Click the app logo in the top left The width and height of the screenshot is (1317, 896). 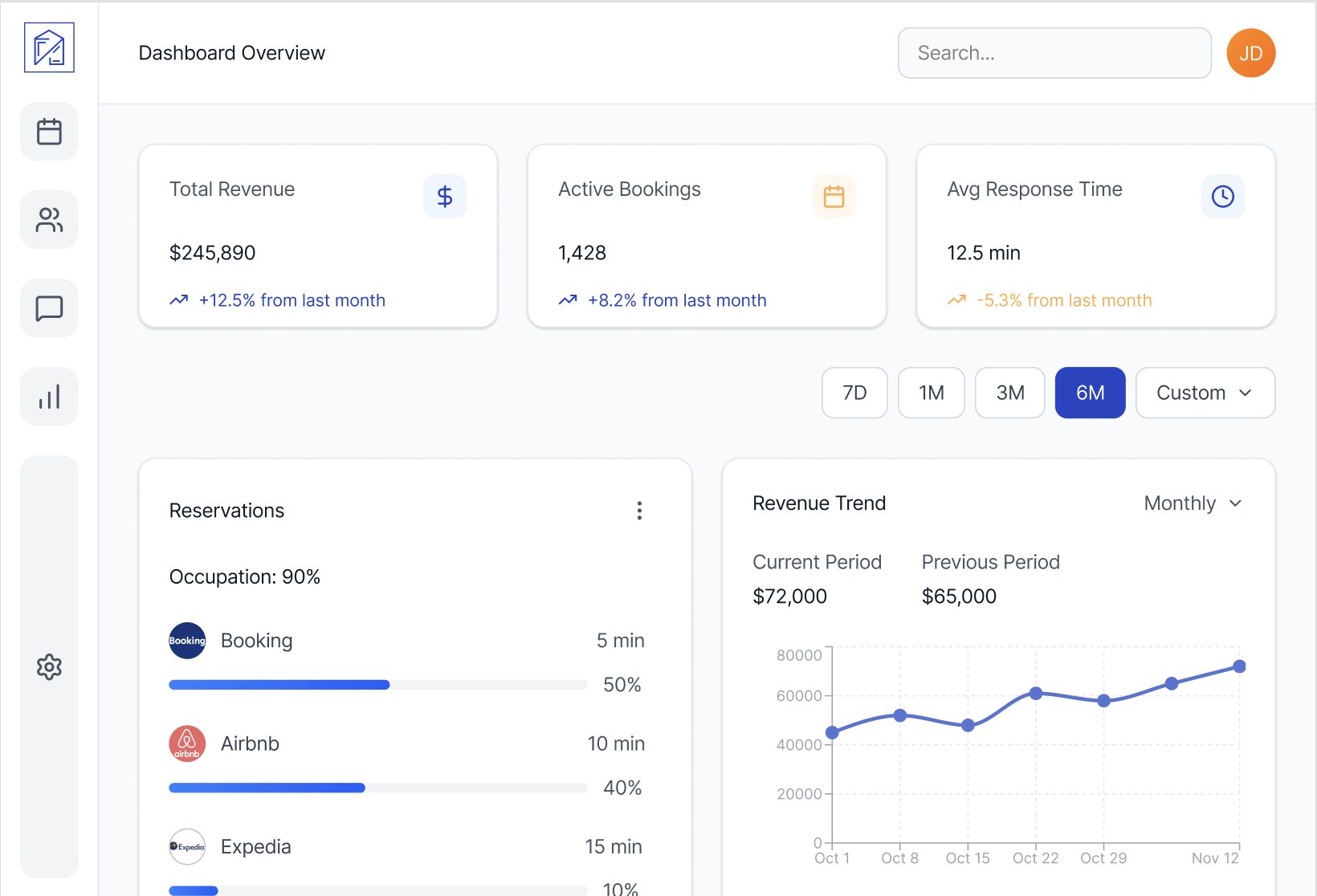pos(49,47)
